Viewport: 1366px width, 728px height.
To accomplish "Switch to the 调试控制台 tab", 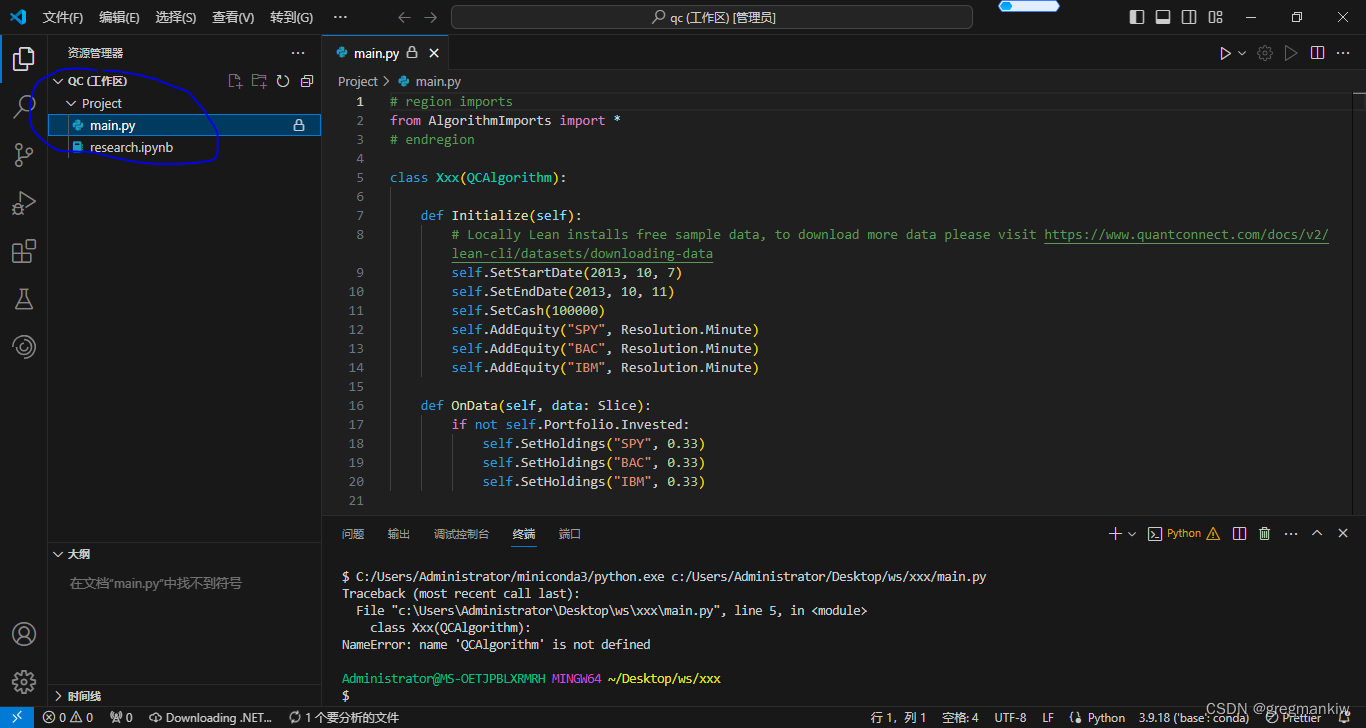I will click(462, 534).
